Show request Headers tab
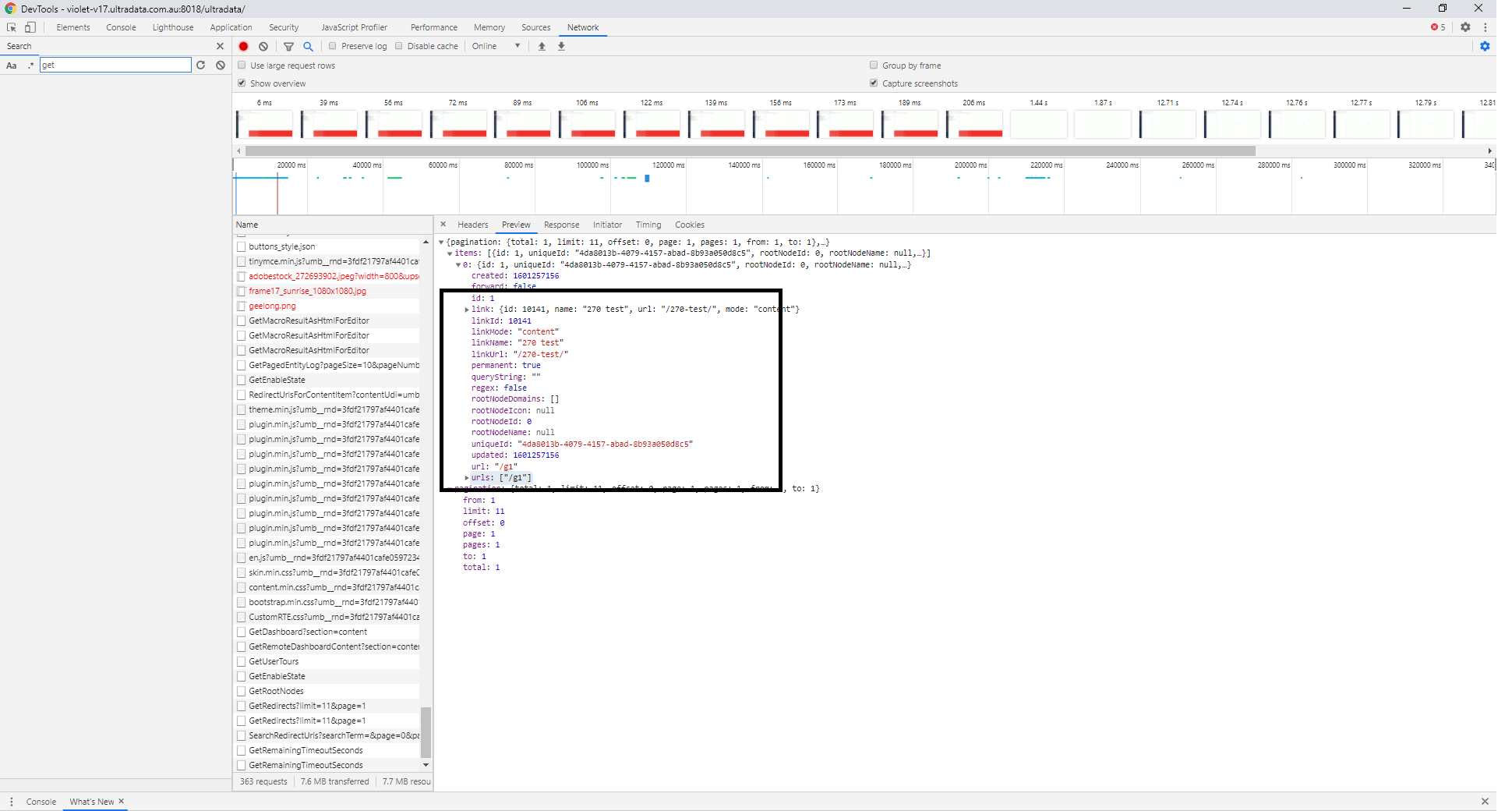 (473, 225)
